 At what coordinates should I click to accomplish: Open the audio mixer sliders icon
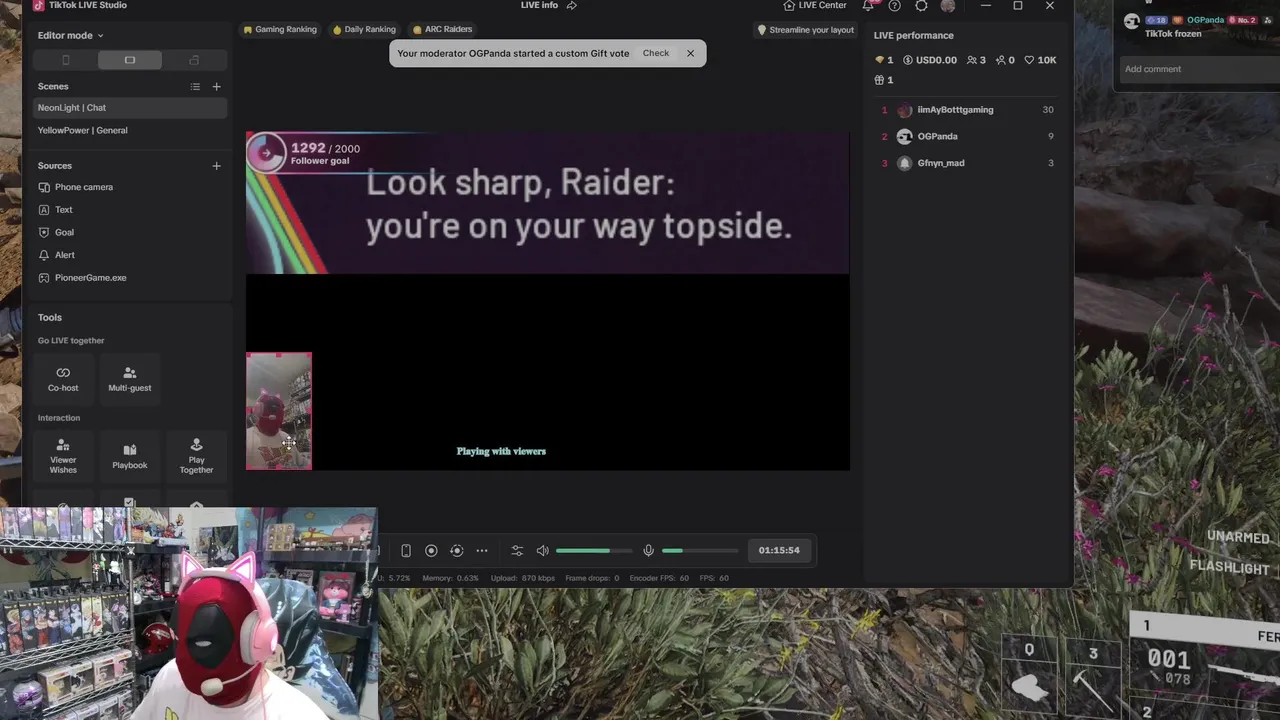click(517, 550)
